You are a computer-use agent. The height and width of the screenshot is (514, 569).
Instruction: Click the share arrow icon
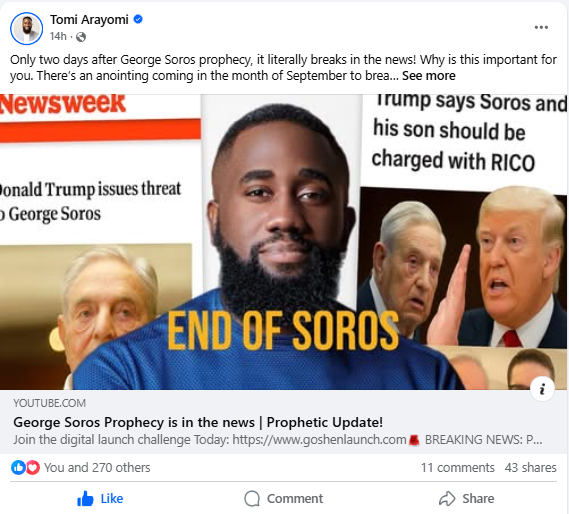click(447, 498)
